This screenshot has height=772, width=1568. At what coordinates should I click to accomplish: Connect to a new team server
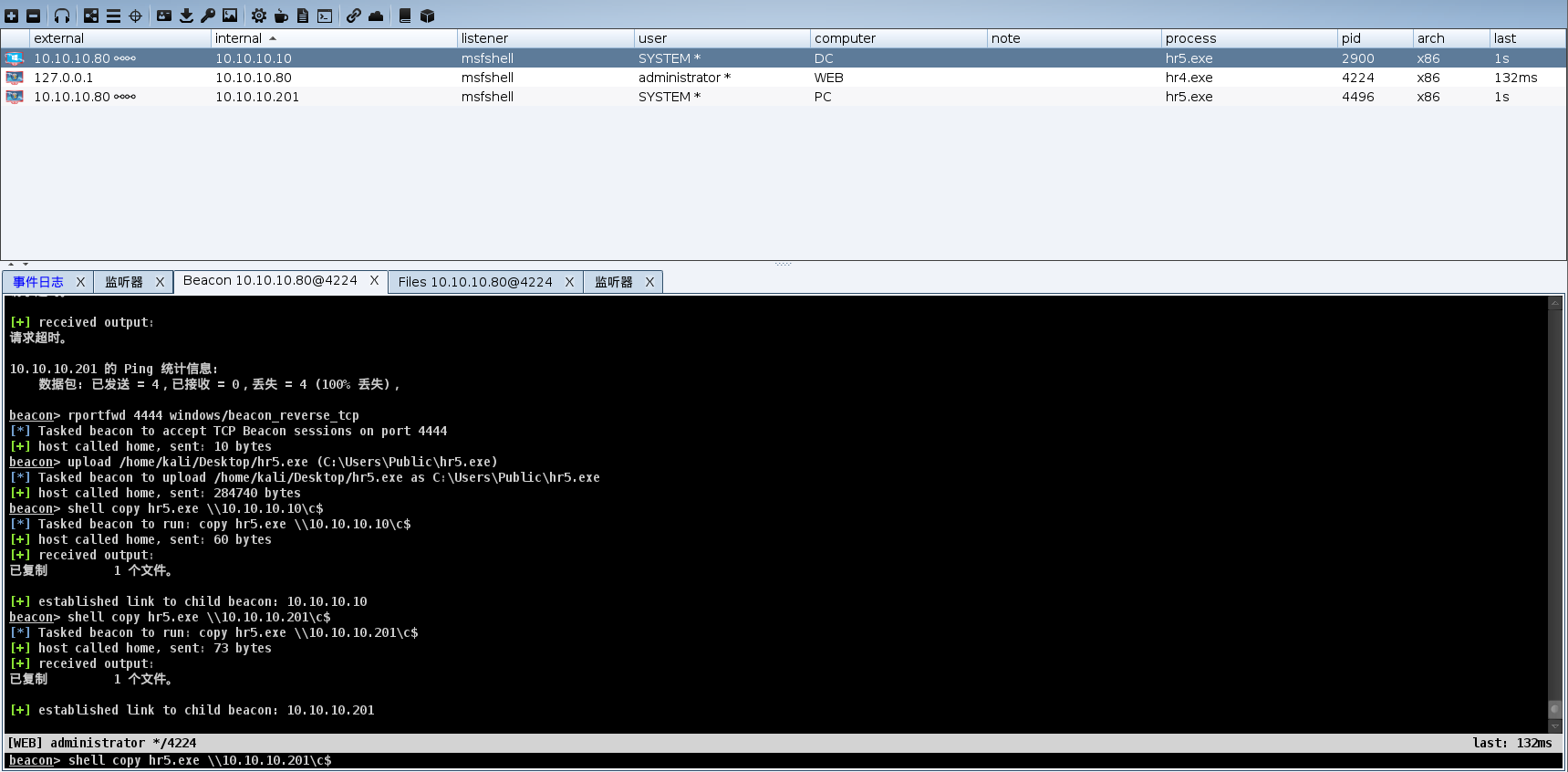(12, 16)
